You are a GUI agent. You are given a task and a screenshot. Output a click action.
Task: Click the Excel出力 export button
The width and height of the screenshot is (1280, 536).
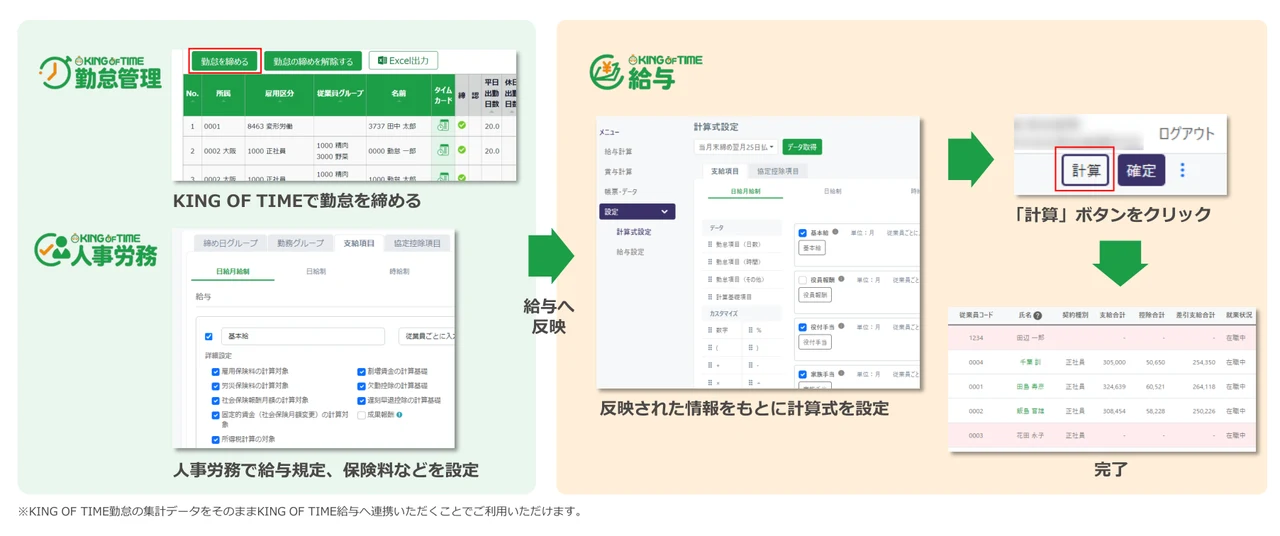403,61
